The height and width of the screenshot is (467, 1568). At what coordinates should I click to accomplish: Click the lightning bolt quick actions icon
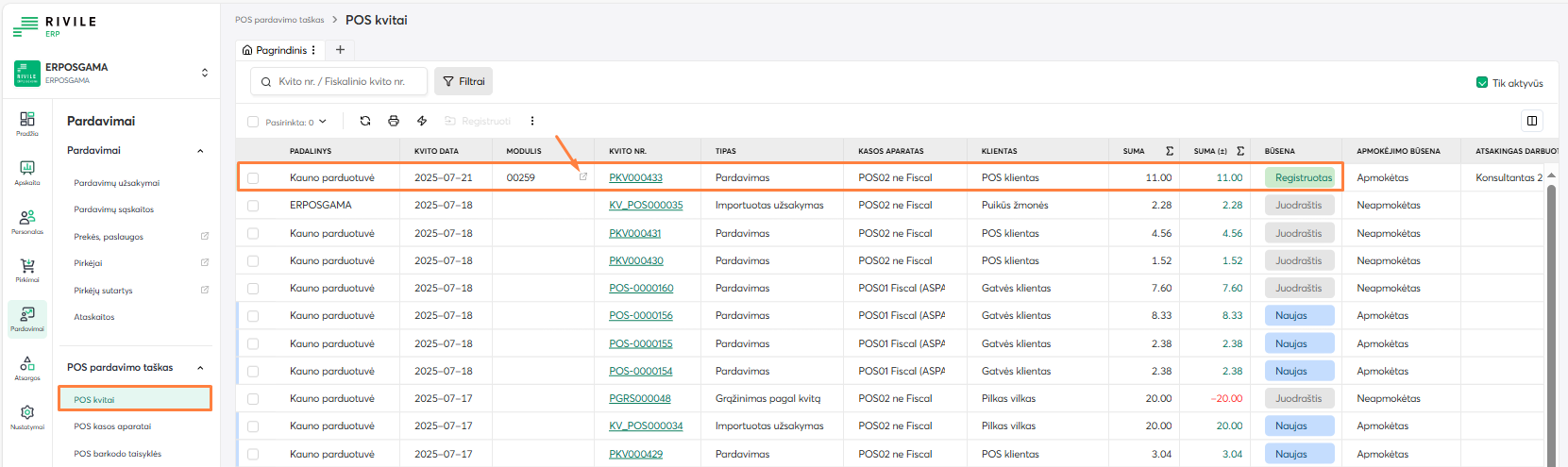tap(422, 121)
